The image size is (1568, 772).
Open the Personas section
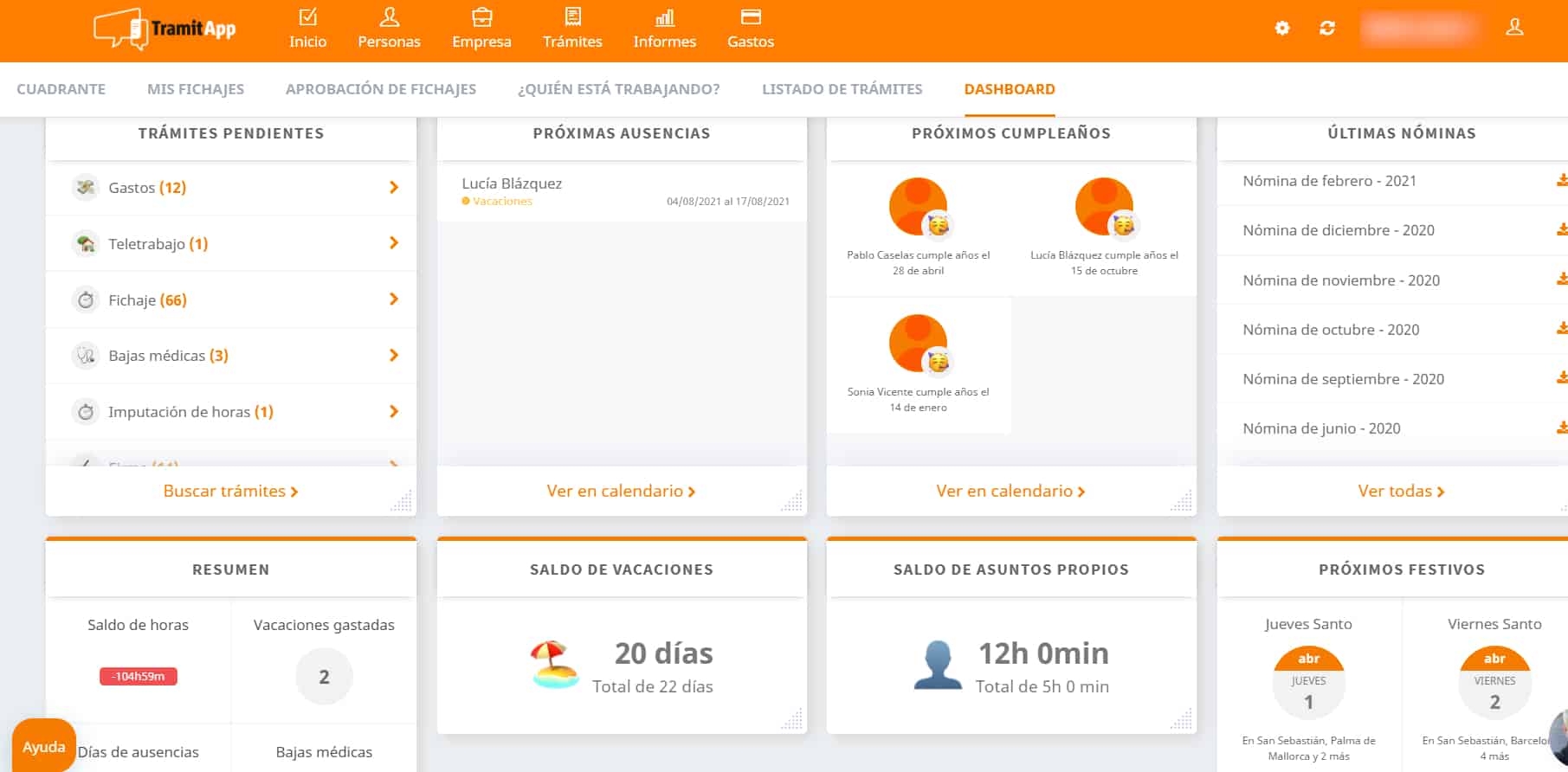tap(389, 29)
